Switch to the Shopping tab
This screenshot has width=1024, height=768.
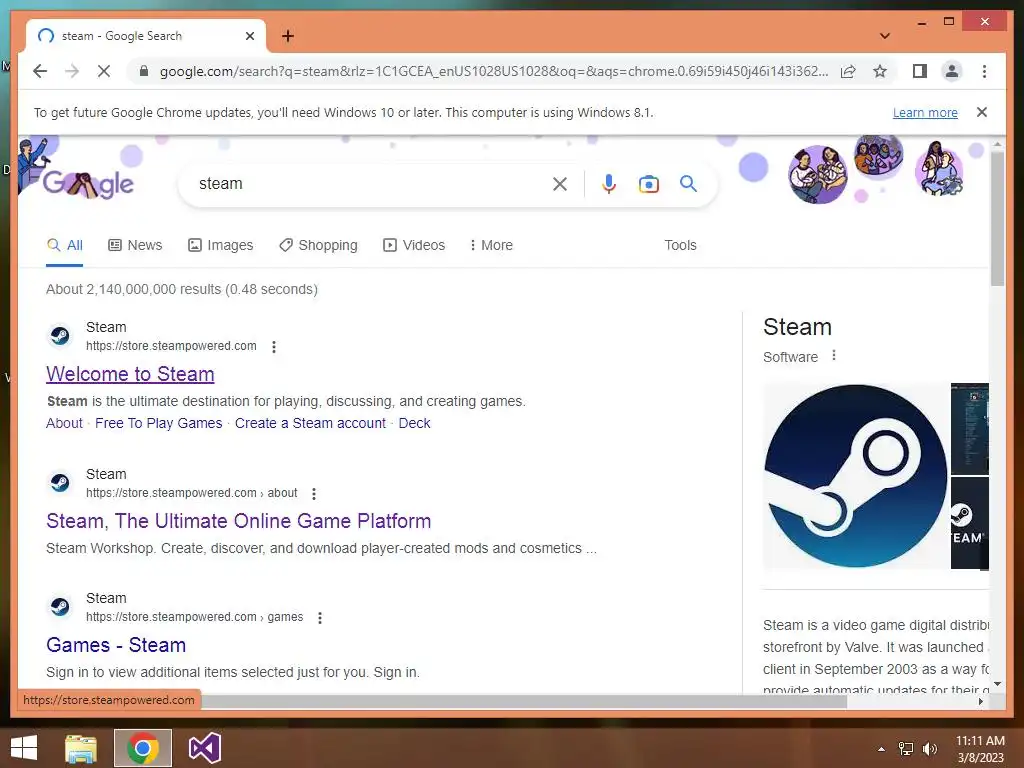319,246
